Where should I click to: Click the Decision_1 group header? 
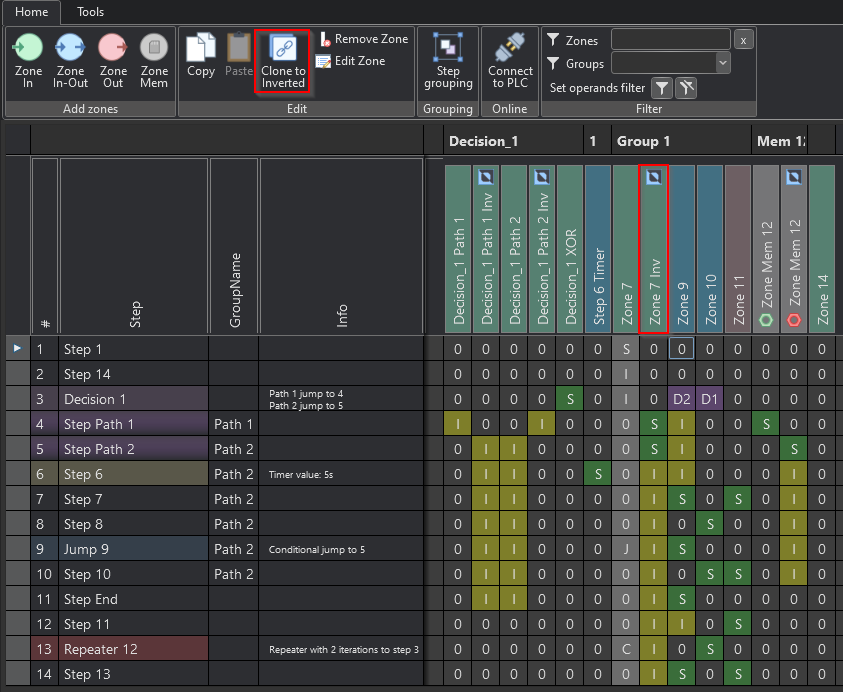pos(513,141)
